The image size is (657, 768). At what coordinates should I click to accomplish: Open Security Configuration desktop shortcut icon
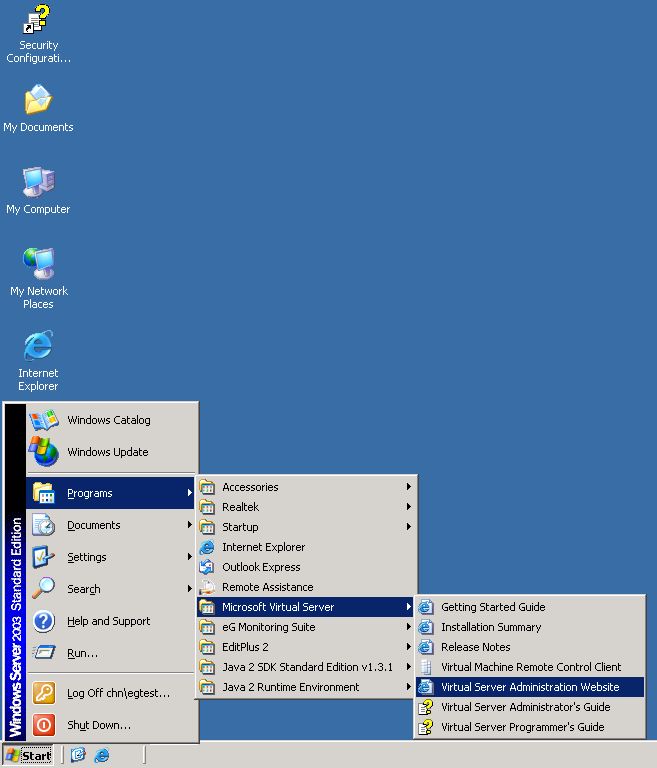37,20
